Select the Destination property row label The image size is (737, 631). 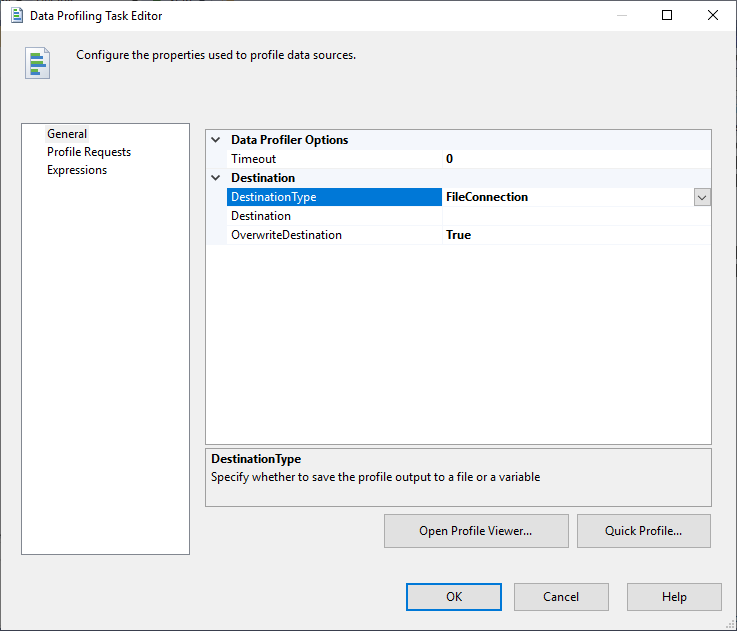click(x=261, y=216)
